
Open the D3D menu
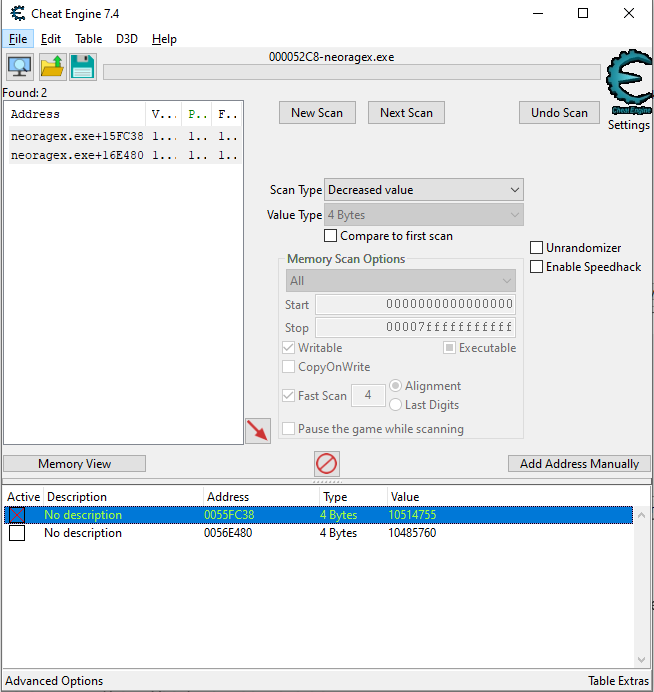(x=127, y=39)
